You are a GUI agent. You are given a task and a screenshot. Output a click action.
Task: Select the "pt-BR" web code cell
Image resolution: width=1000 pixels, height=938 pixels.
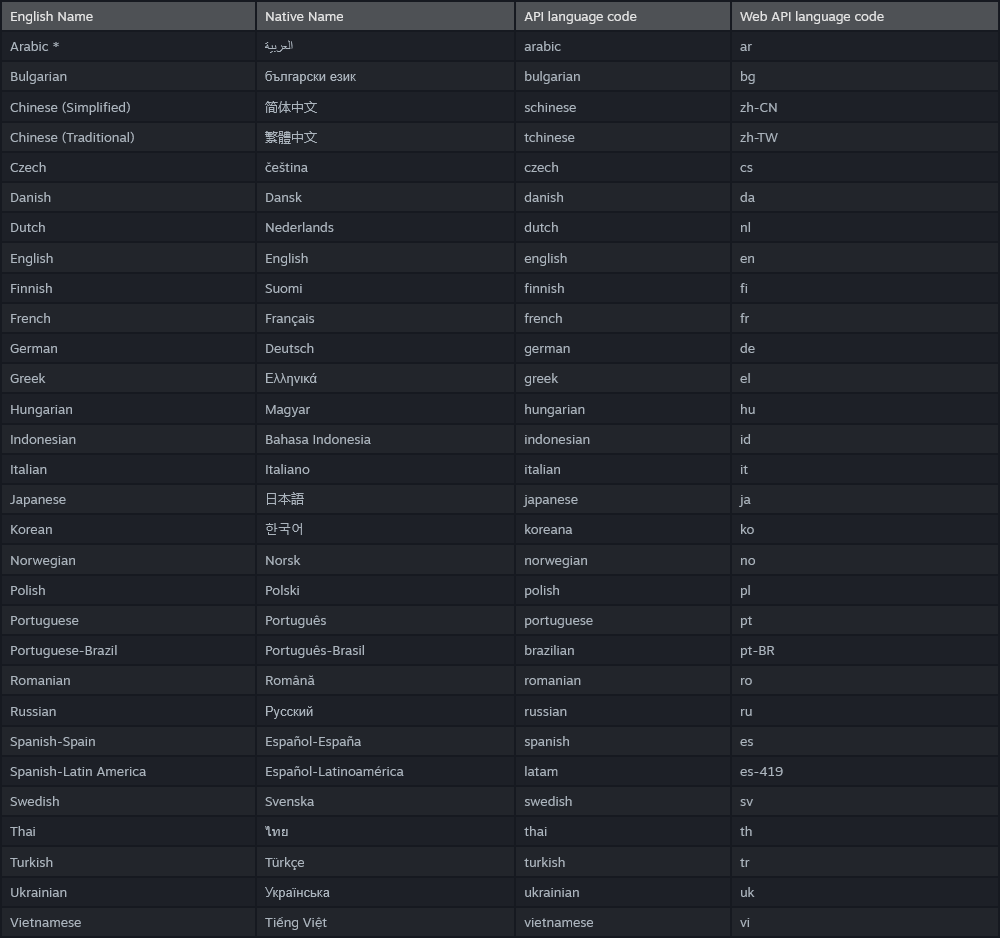[x=865, y=650]
